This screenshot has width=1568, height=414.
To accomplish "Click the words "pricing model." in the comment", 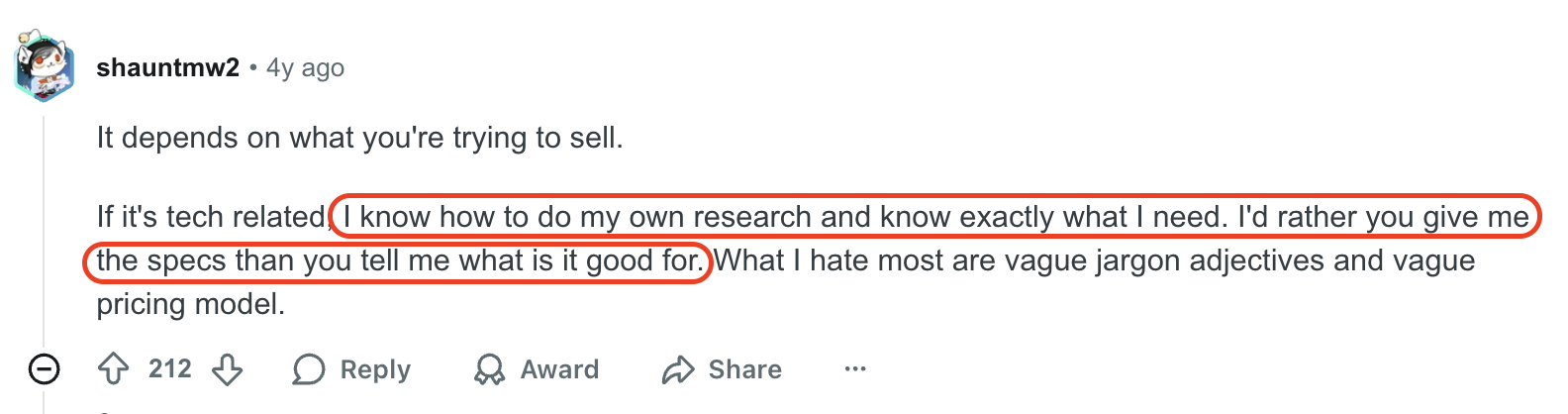I will pos(190,304).
